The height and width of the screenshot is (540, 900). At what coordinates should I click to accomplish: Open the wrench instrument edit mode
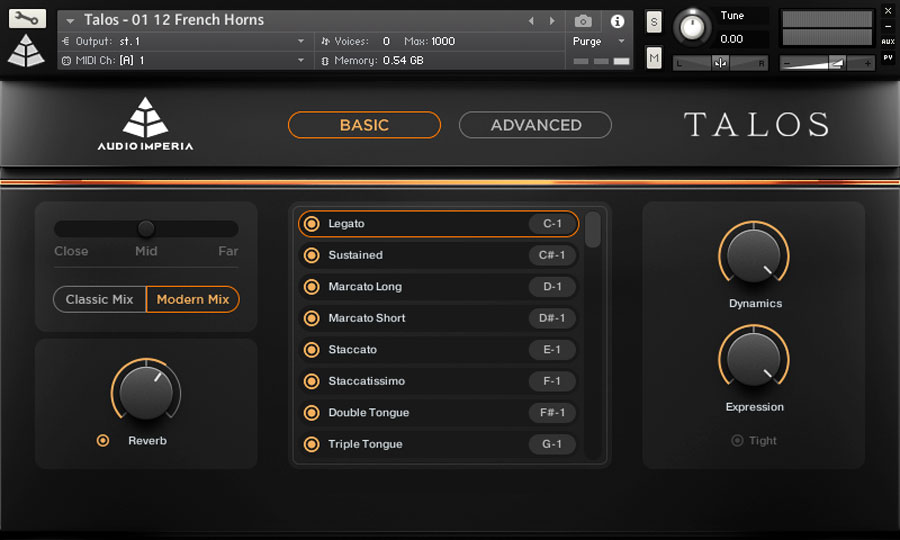(x=26, y=18)
